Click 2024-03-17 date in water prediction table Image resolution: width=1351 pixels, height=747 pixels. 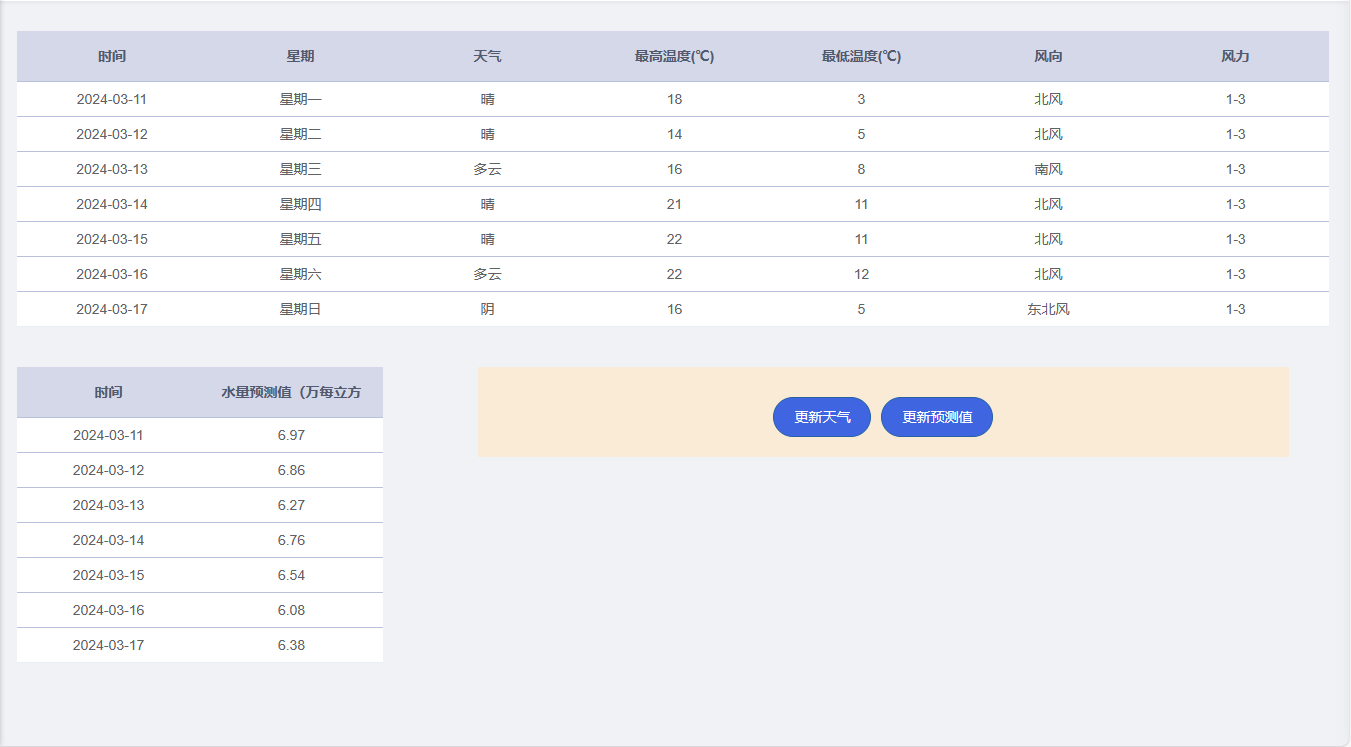point(108,645)
